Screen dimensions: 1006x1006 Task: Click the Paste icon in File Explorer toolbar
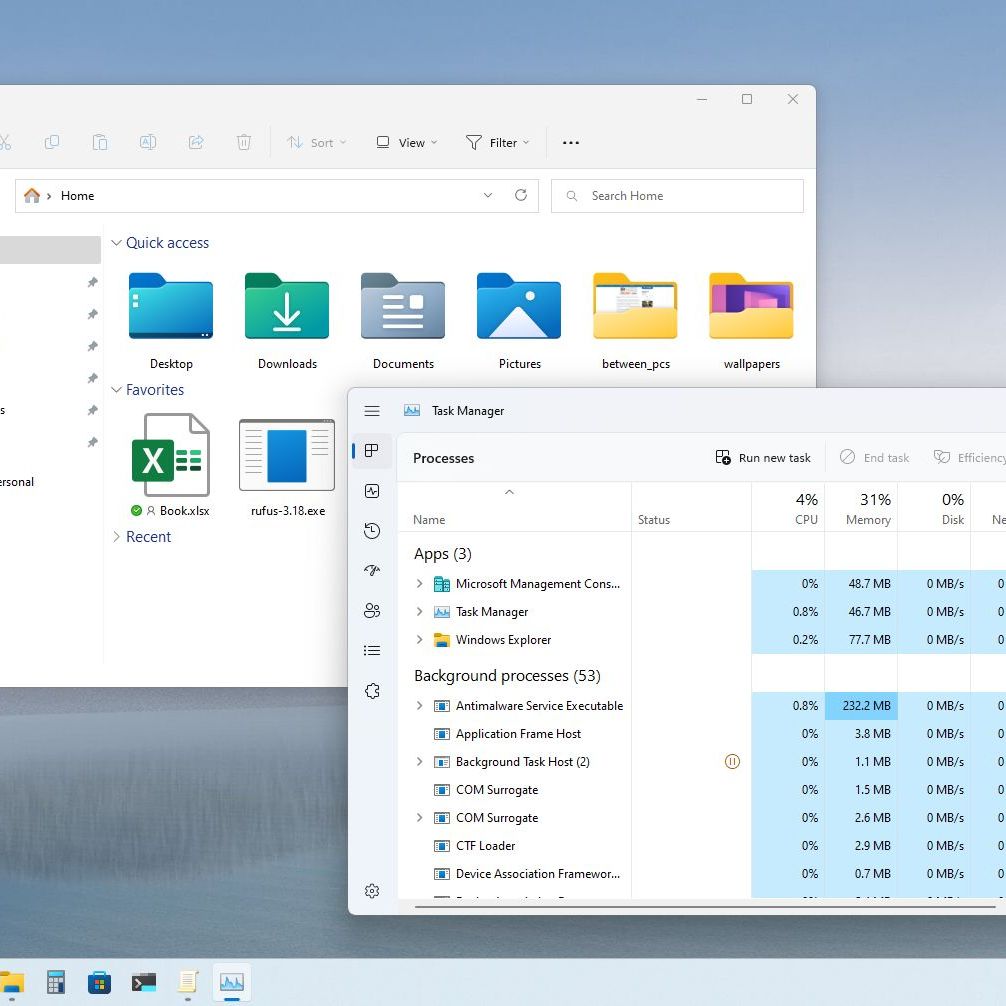[100, 142]
